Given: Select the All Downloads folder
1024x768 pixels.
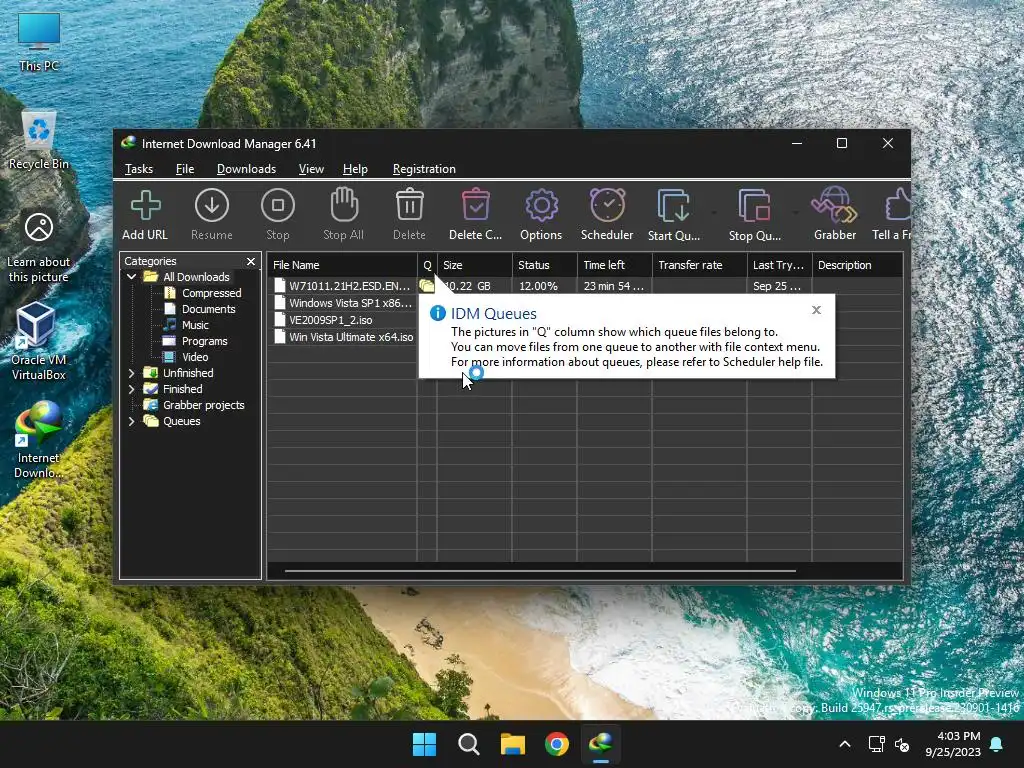Looking at the screenshot, I should pos(187,277).
